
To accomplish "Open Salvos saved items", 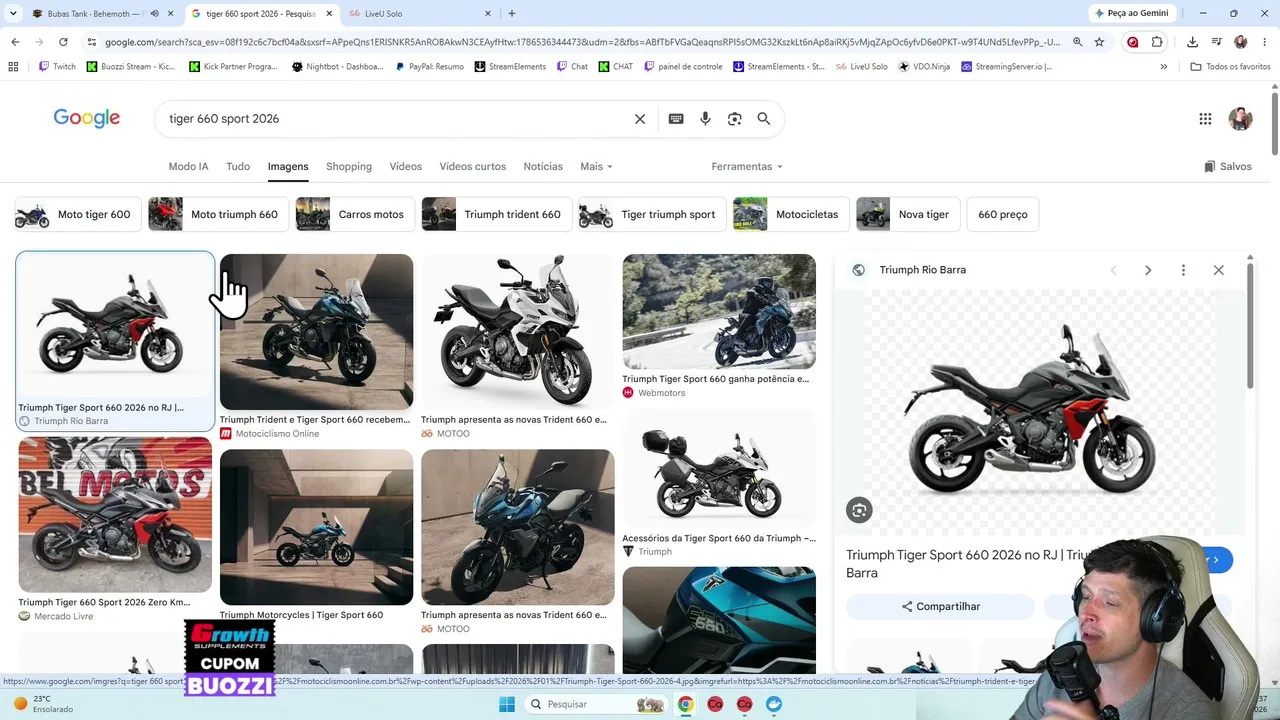I will (x=1228, y=166).
